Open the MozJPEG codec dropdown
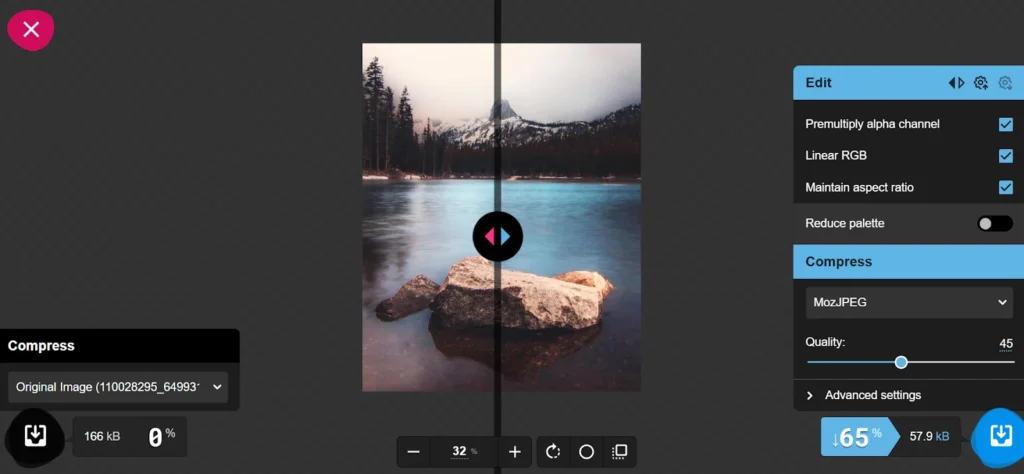The image size is (1024, 474). tap(908, 302)
